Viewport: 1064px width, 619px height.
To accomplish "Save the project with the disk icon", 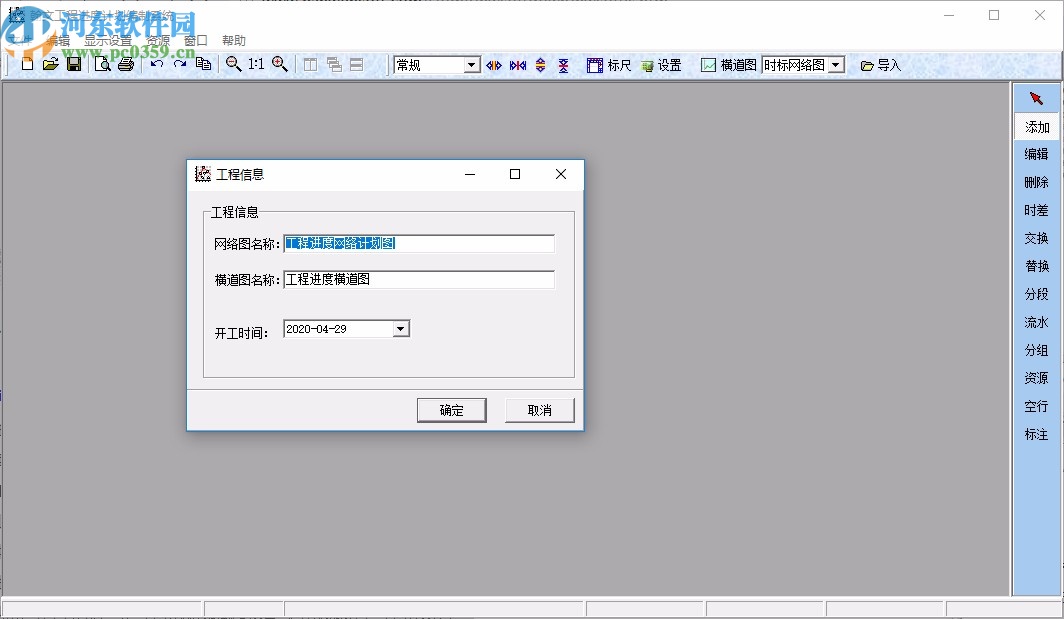I will pos(75,64).
